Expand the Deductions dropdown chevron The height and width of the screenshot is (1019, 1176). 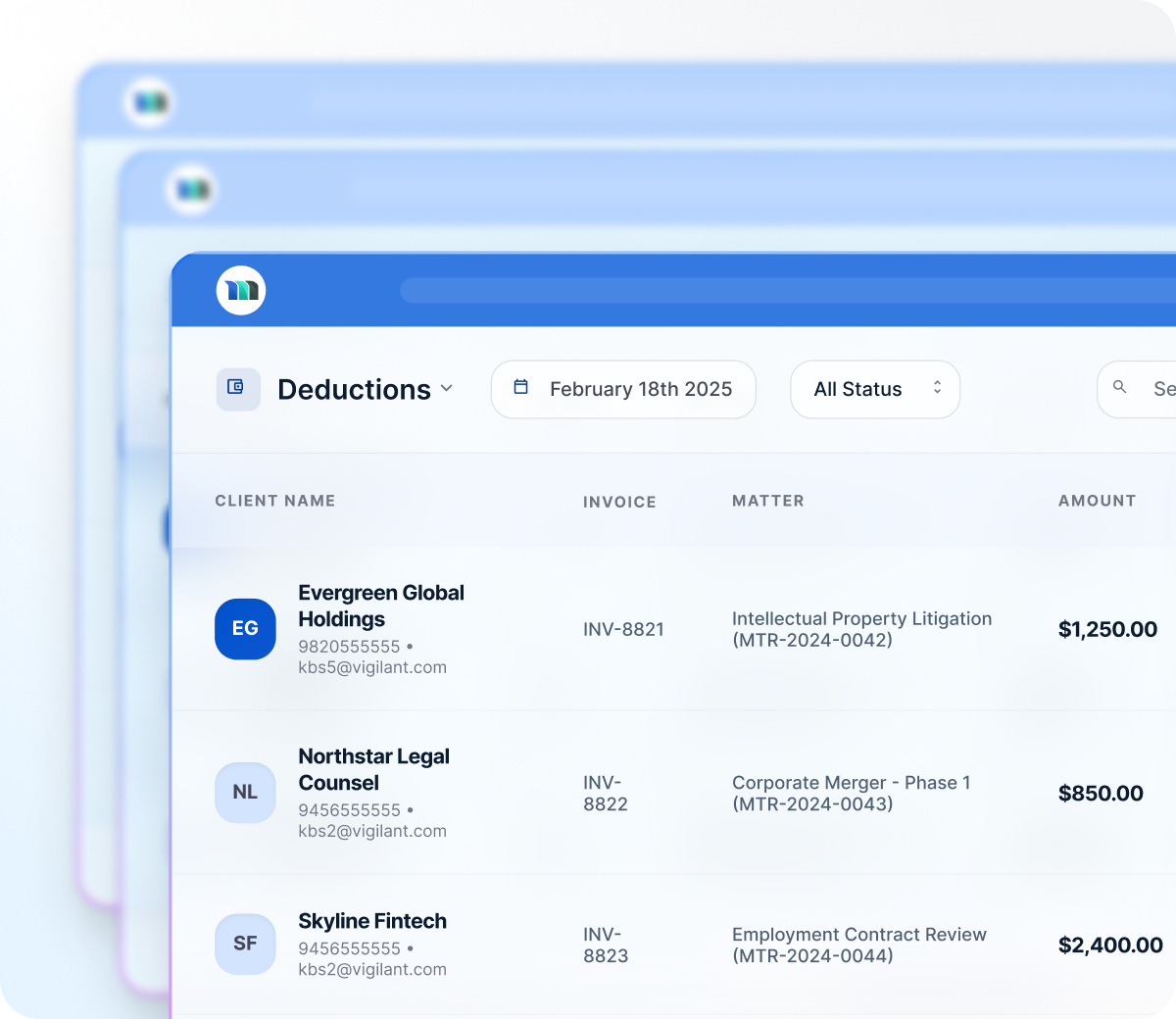click(x=447, y=389)
